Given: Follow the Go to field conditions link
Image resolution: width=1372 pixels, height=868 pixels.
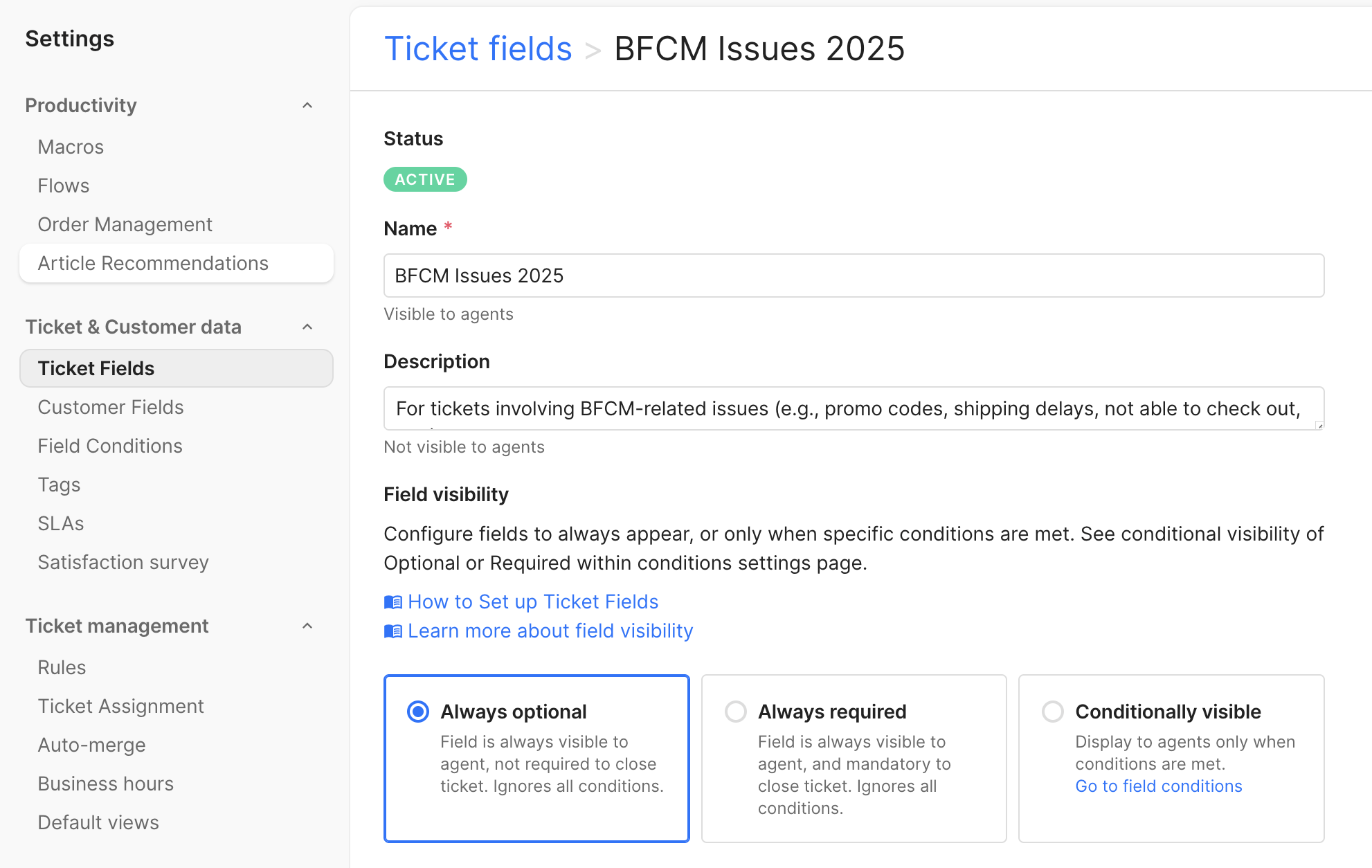Looking at the screenshot, I should pyautogui.click(x=1158, y=786).
